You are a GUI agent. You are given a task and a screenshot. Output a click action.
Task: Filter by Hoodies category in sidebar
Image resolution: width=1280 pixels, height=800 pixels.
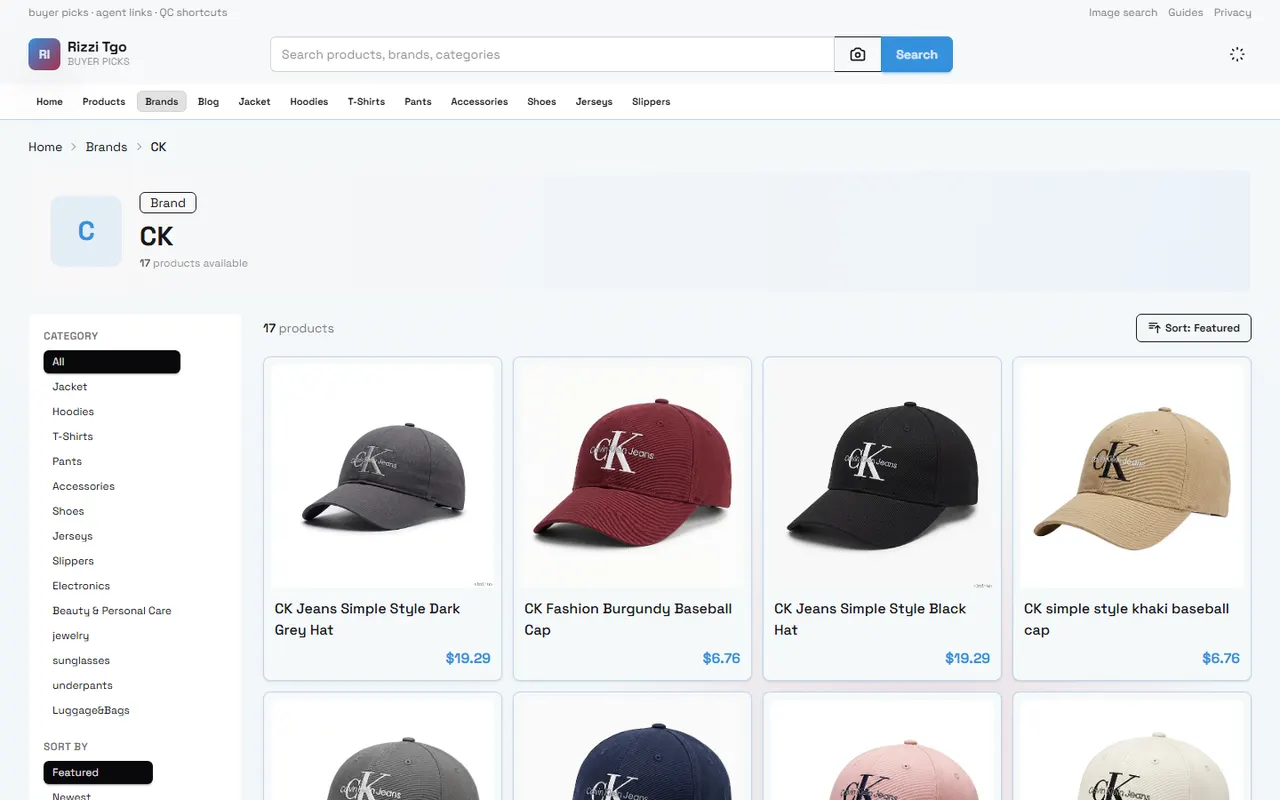pyautogui.click(x=73, y=412)
